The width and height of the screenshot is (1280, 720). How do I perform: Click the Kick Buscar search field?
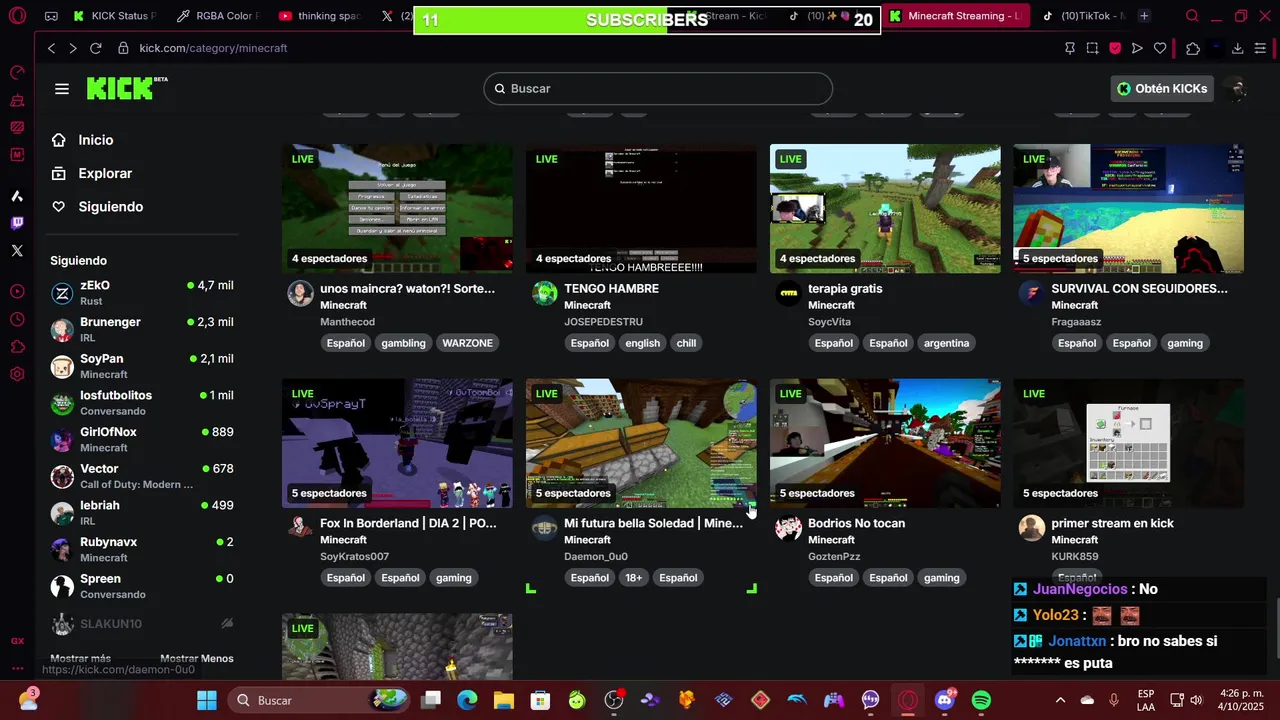[x=658, y=89]
